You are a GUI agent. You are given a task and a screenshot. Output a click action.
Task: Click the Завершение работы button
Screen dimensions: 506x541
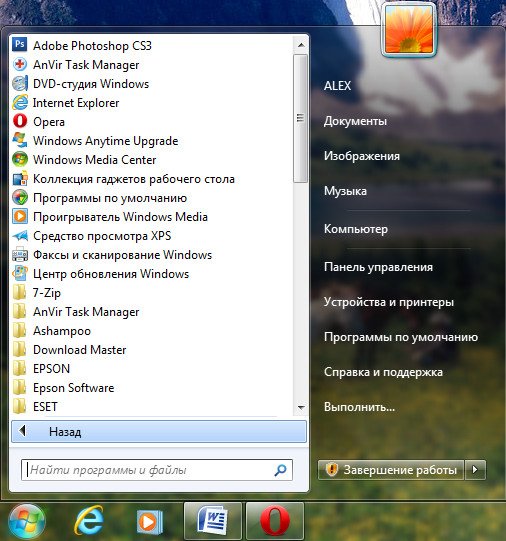click(x=391, y=470)
